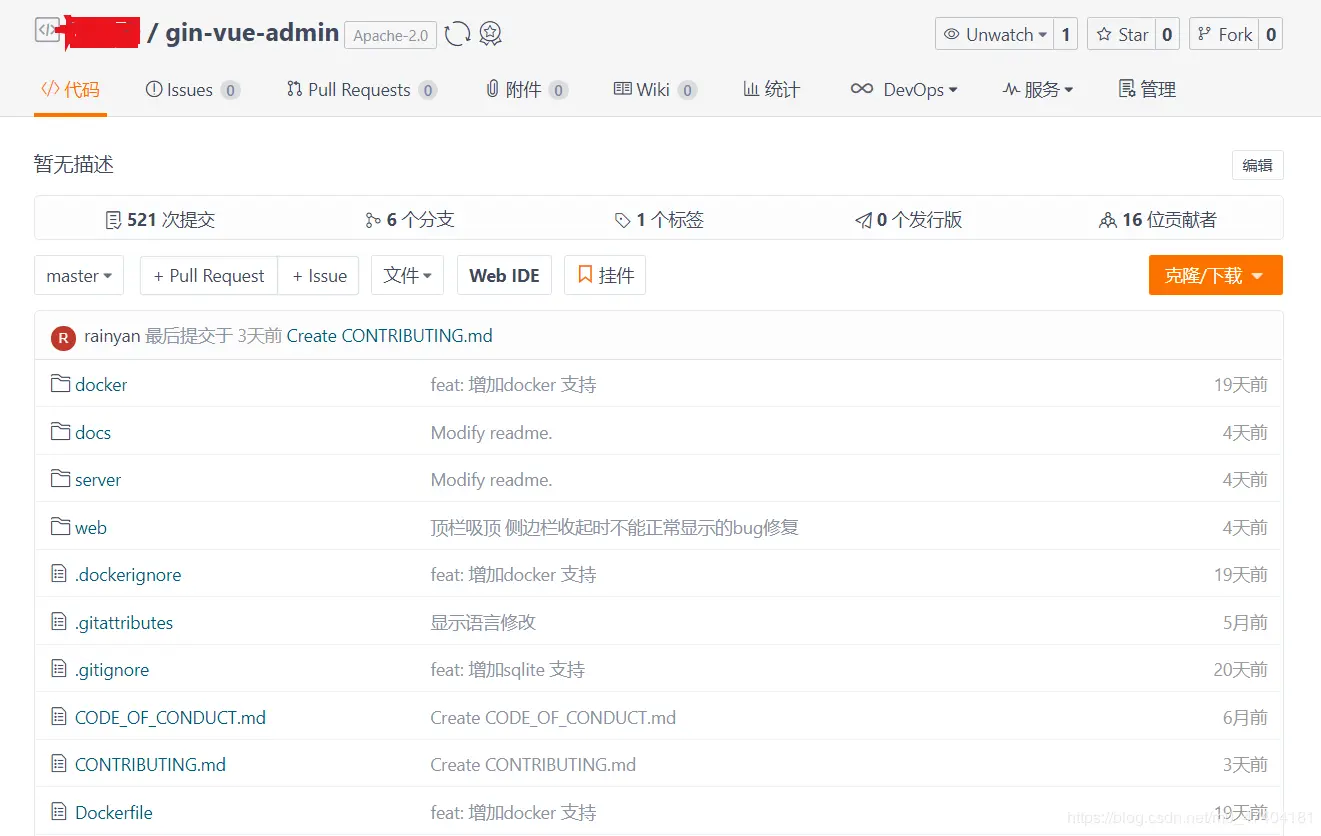Image resolution: width=1321 pixels, height=836 pixels.
Task: Open the .dockerignore file
Action: point(128,575)
